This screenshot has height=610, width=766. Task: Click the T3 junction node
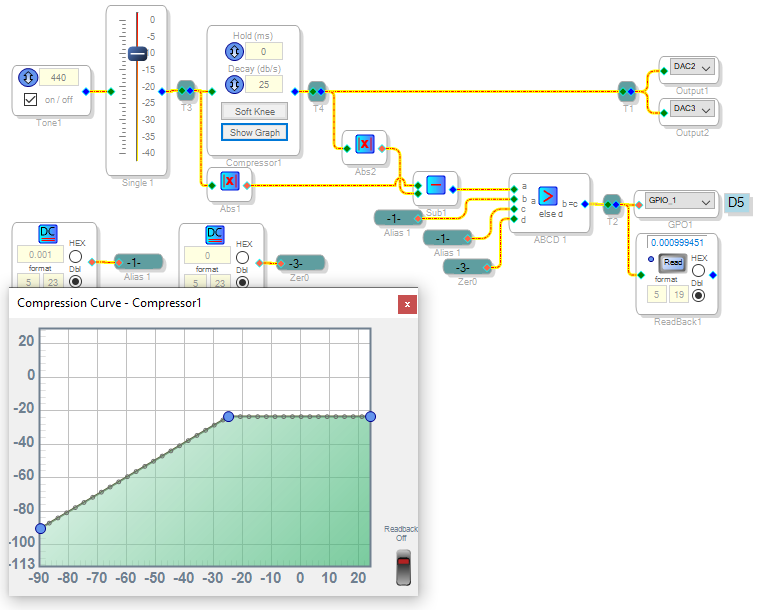point(186,91)
